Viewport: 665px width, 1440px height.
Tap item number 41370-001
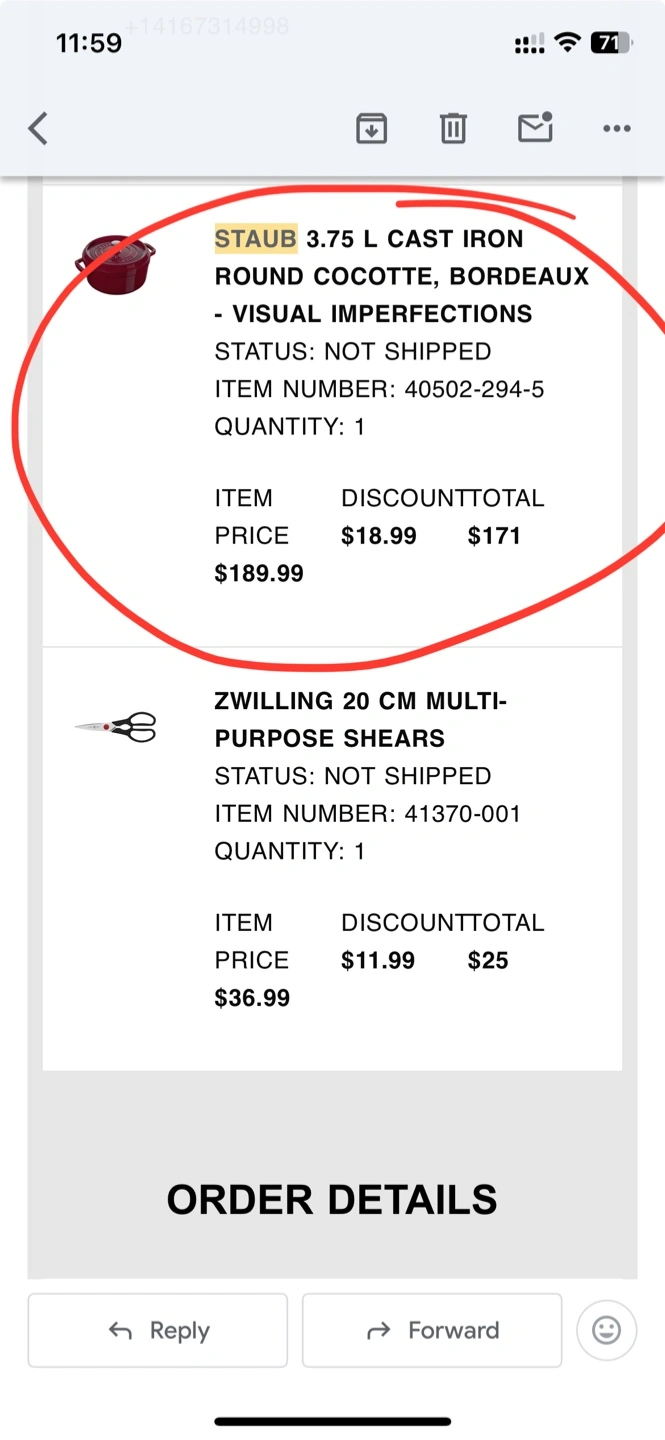462,814
